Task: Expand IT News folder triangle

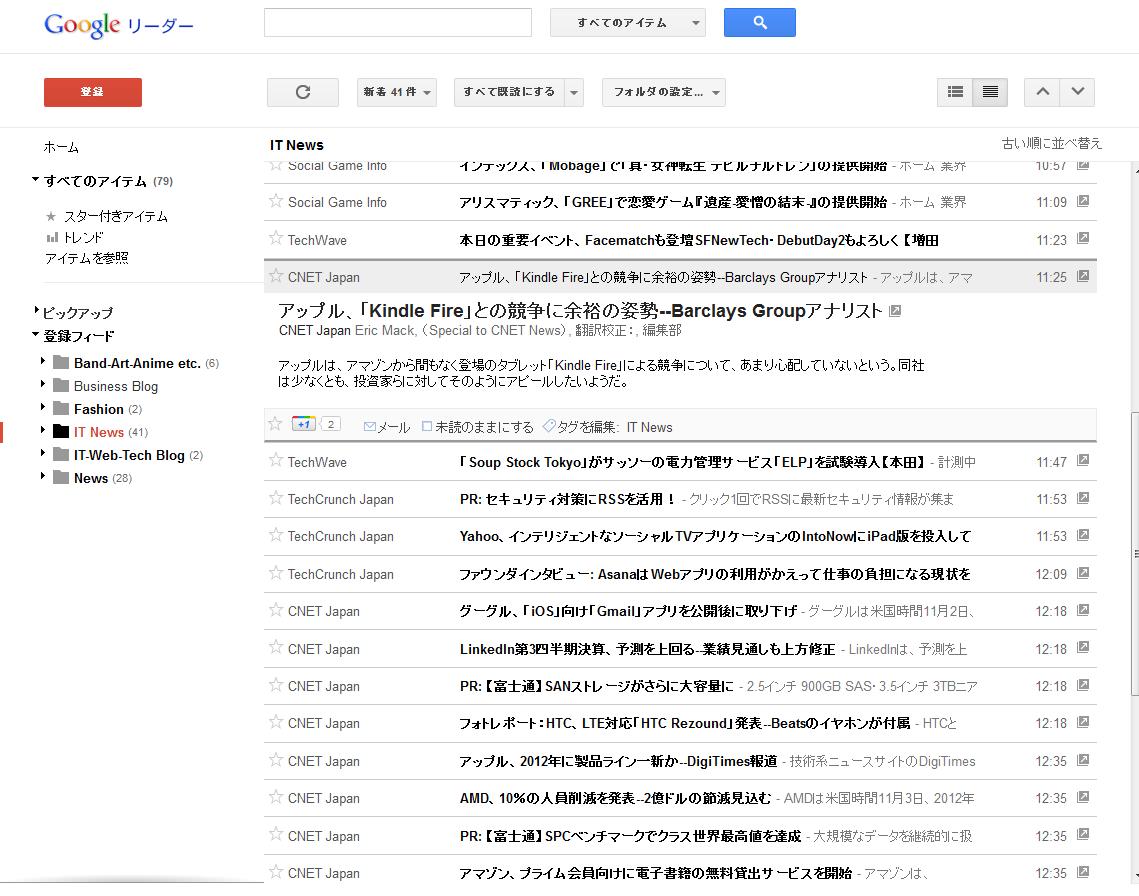Action: coord(43,430)
